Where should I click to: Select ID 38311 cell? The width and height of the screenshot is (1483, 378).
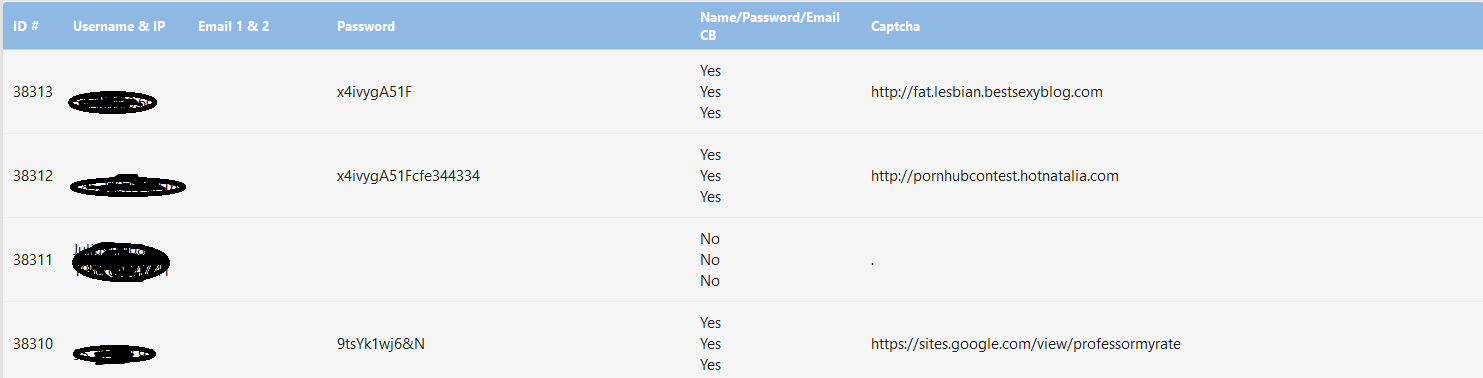pos(33,260)
